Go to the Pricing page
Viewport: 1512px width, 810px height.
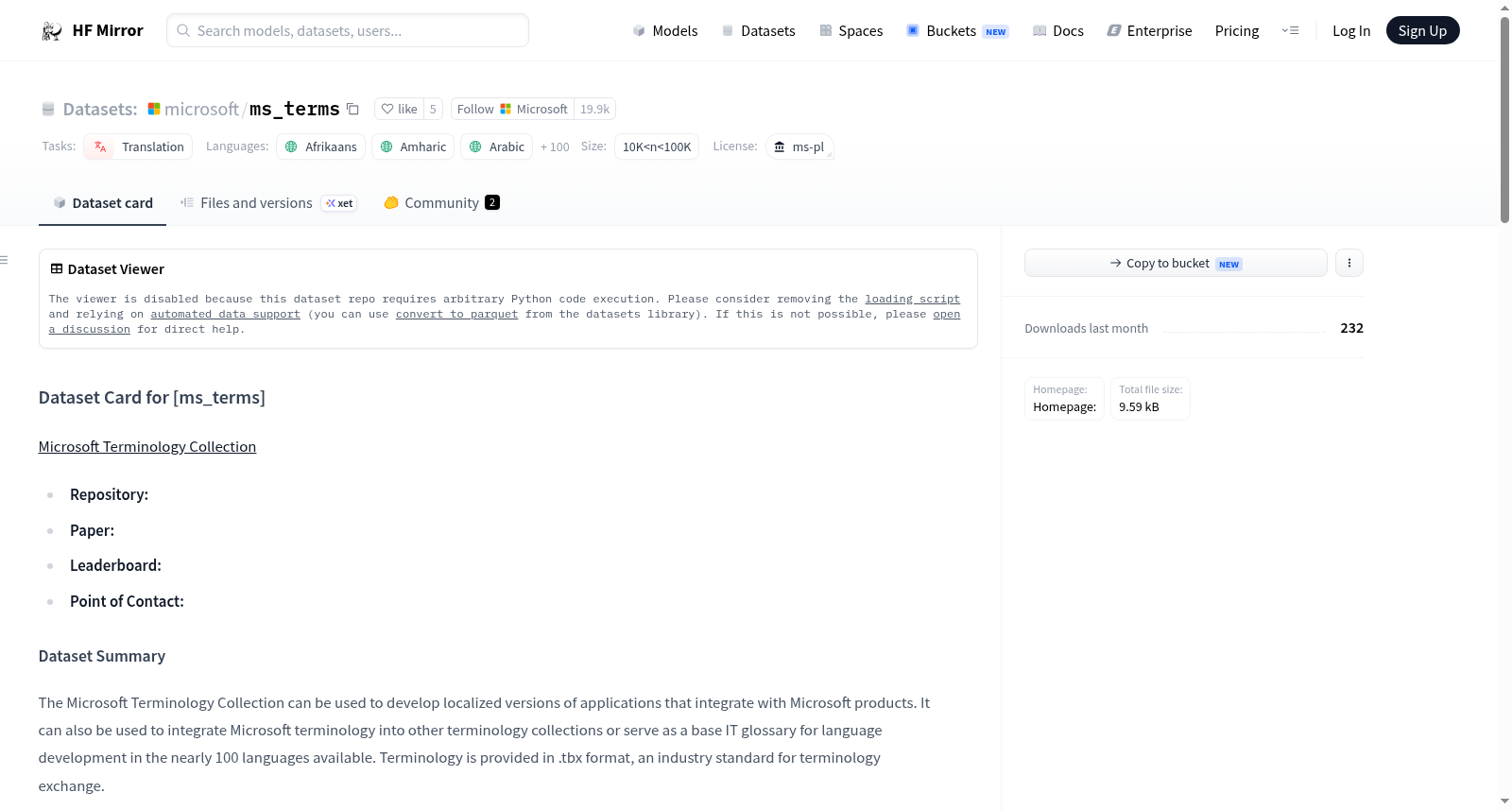point(1237,31)
